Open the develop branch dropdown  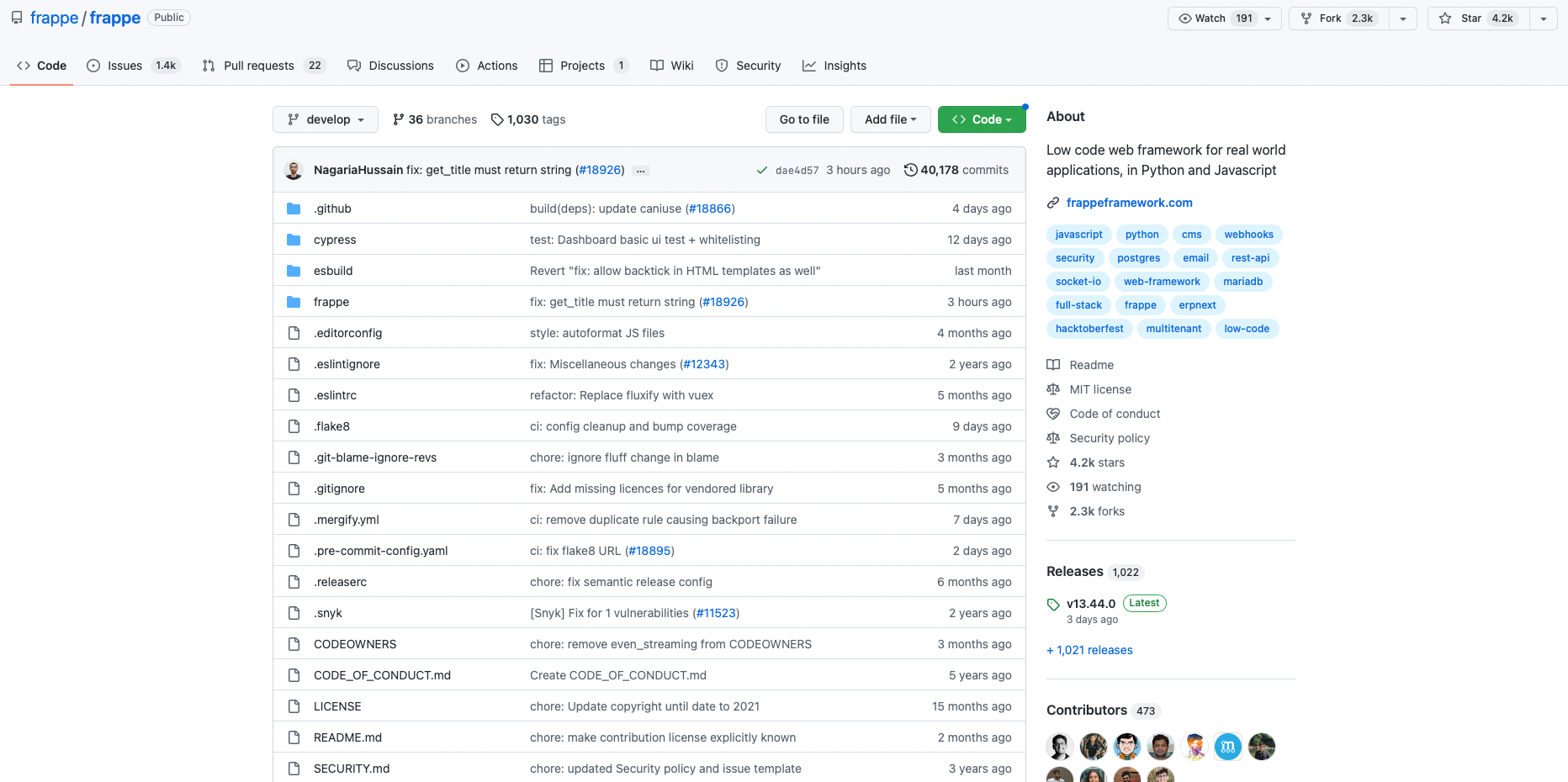pos(326,119)
